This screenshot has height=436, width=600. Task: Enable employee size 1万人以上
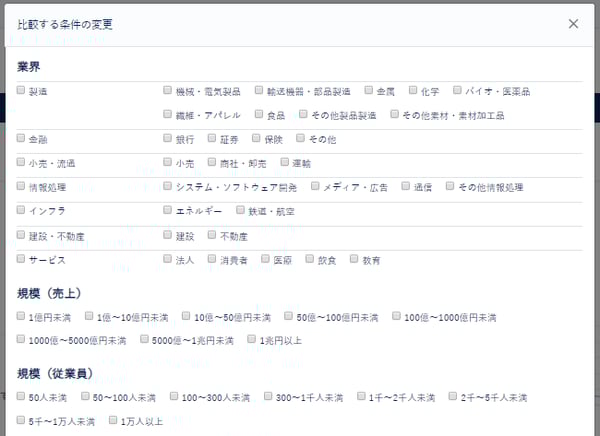coord(112,420)
